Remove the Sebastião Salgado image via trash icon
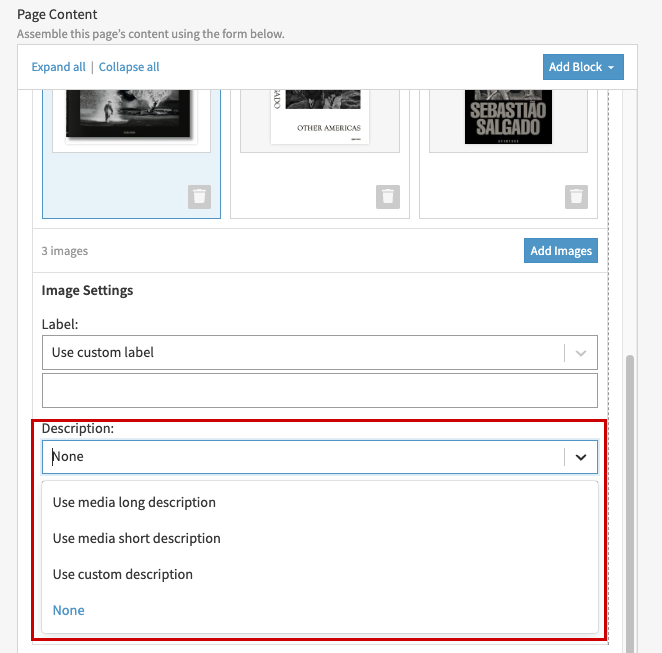This screenshot has width=662, height=653. (576, 197)
